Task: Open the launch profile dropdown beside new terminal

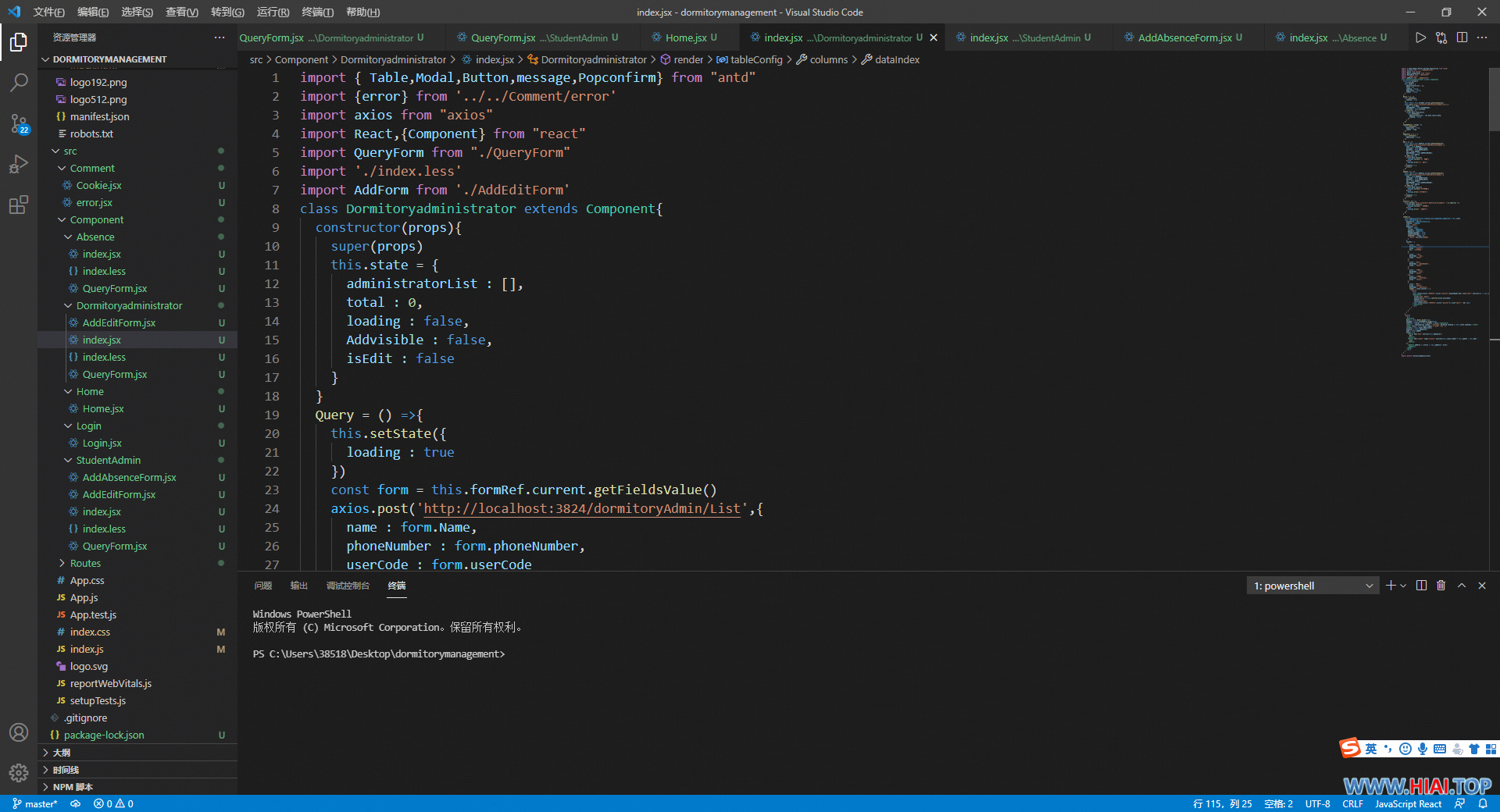Action: tap(1404, 586)
